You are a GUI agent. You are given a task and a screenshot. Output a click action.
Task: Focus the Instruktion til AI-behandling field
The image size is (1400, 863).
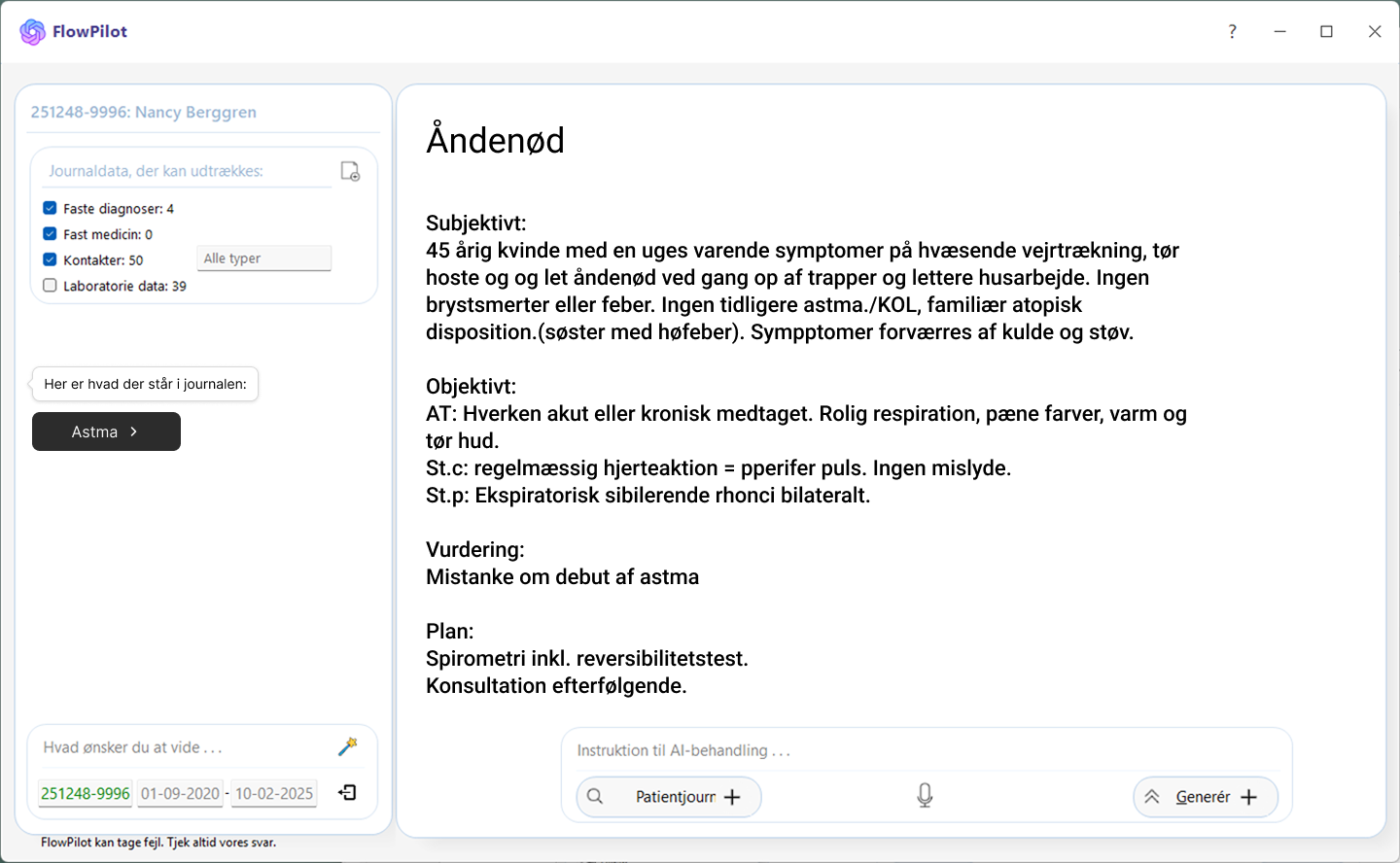coord(924,750)
